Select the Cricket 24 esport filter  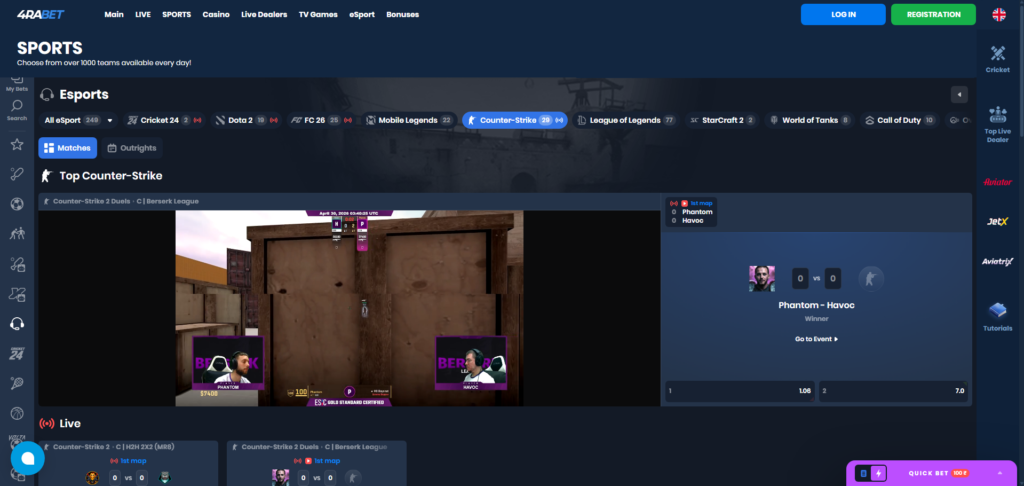[165, 120]
